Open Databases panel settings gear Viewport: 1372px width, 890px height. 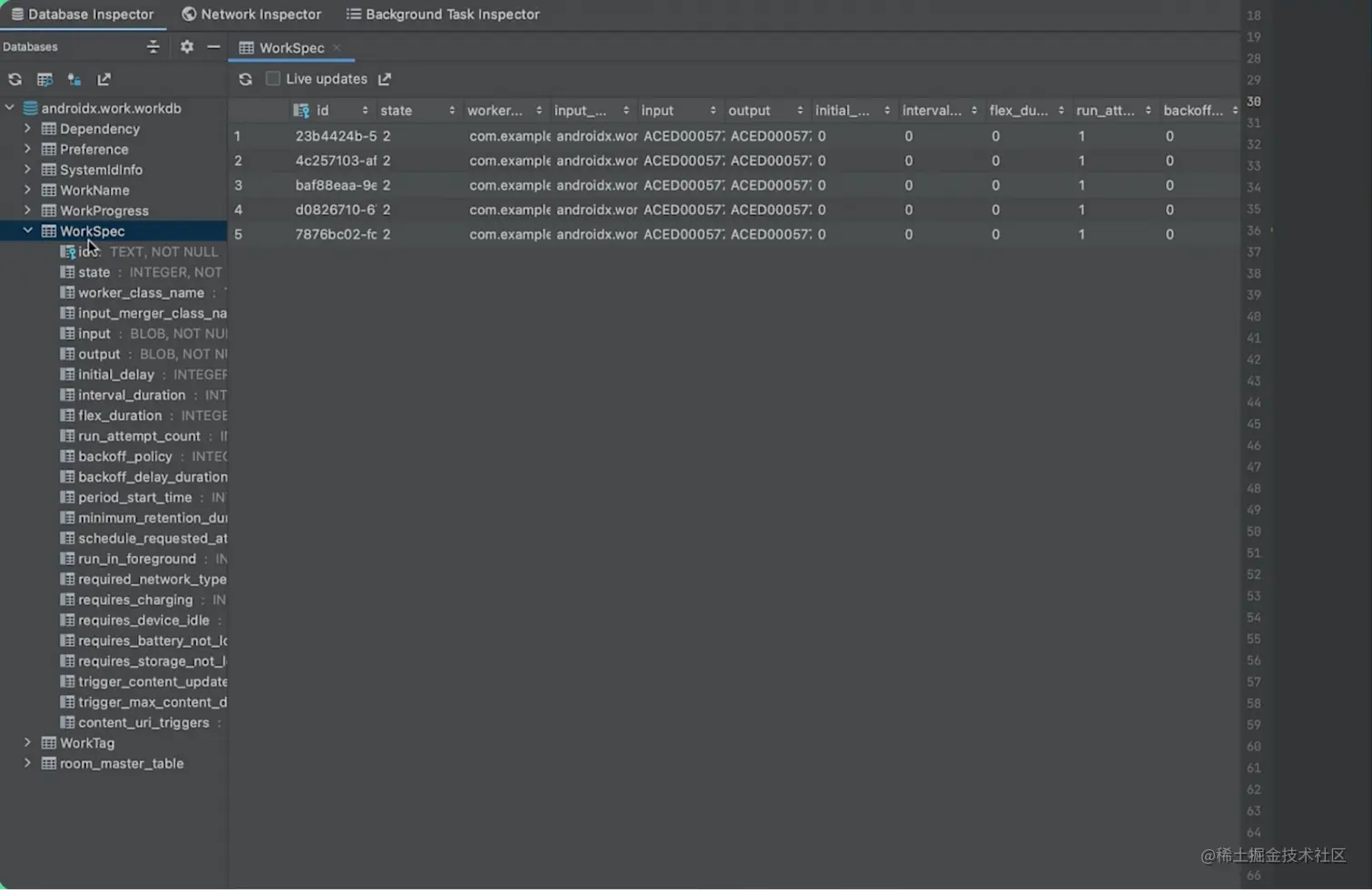187,46
